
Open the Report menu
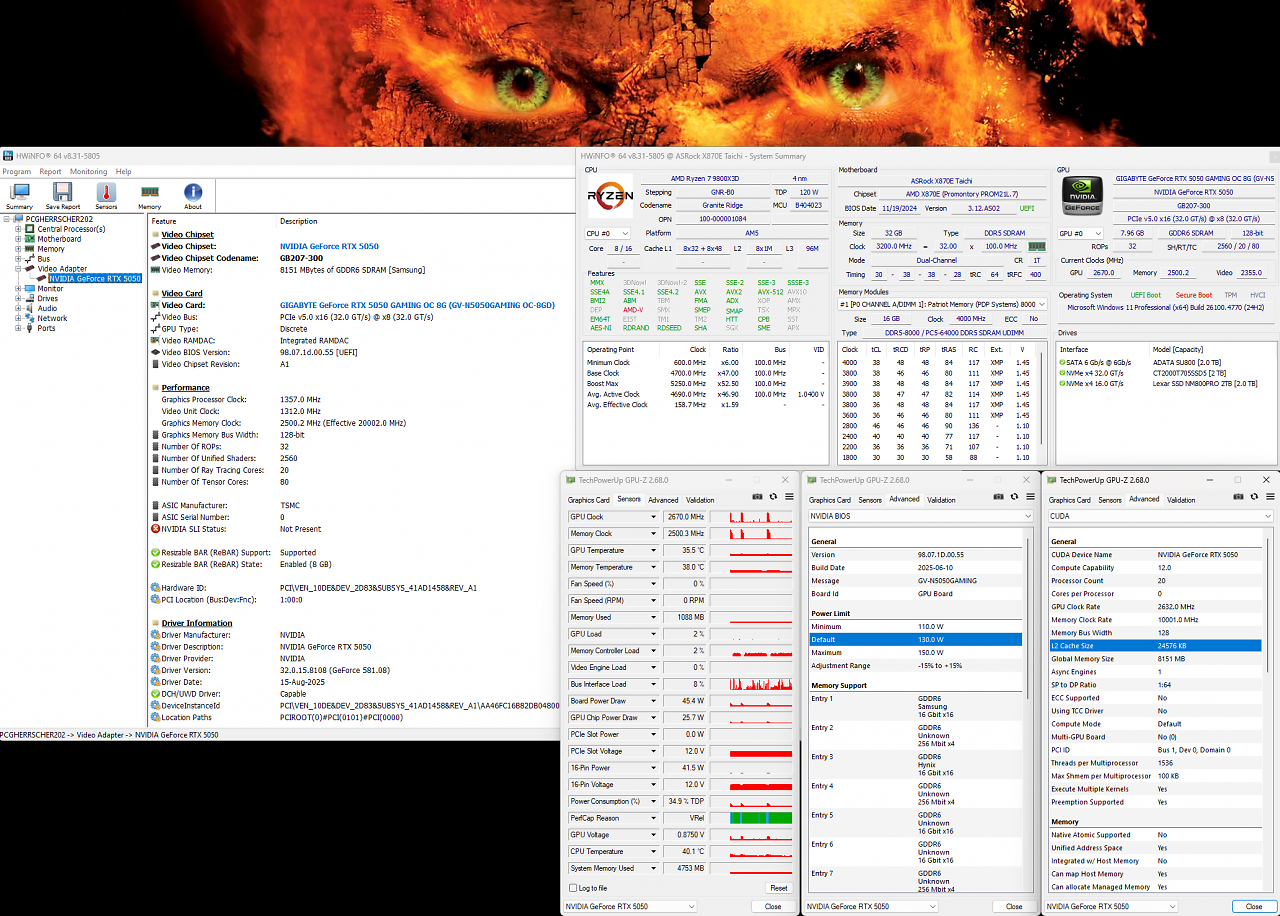[x=50, y=171]
